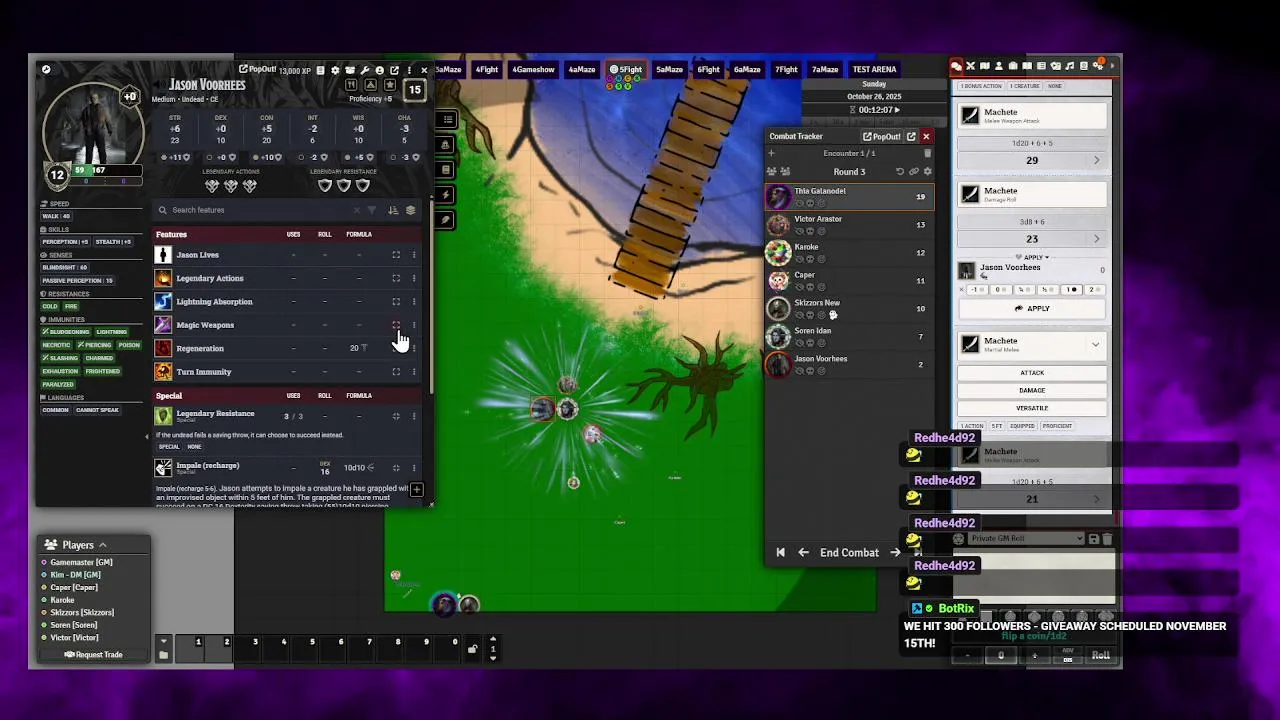The height and width of the screenshot is (720, 1280).
Task: Open the options menu for Legendary Resistance
Action: (x=414, y=416)
